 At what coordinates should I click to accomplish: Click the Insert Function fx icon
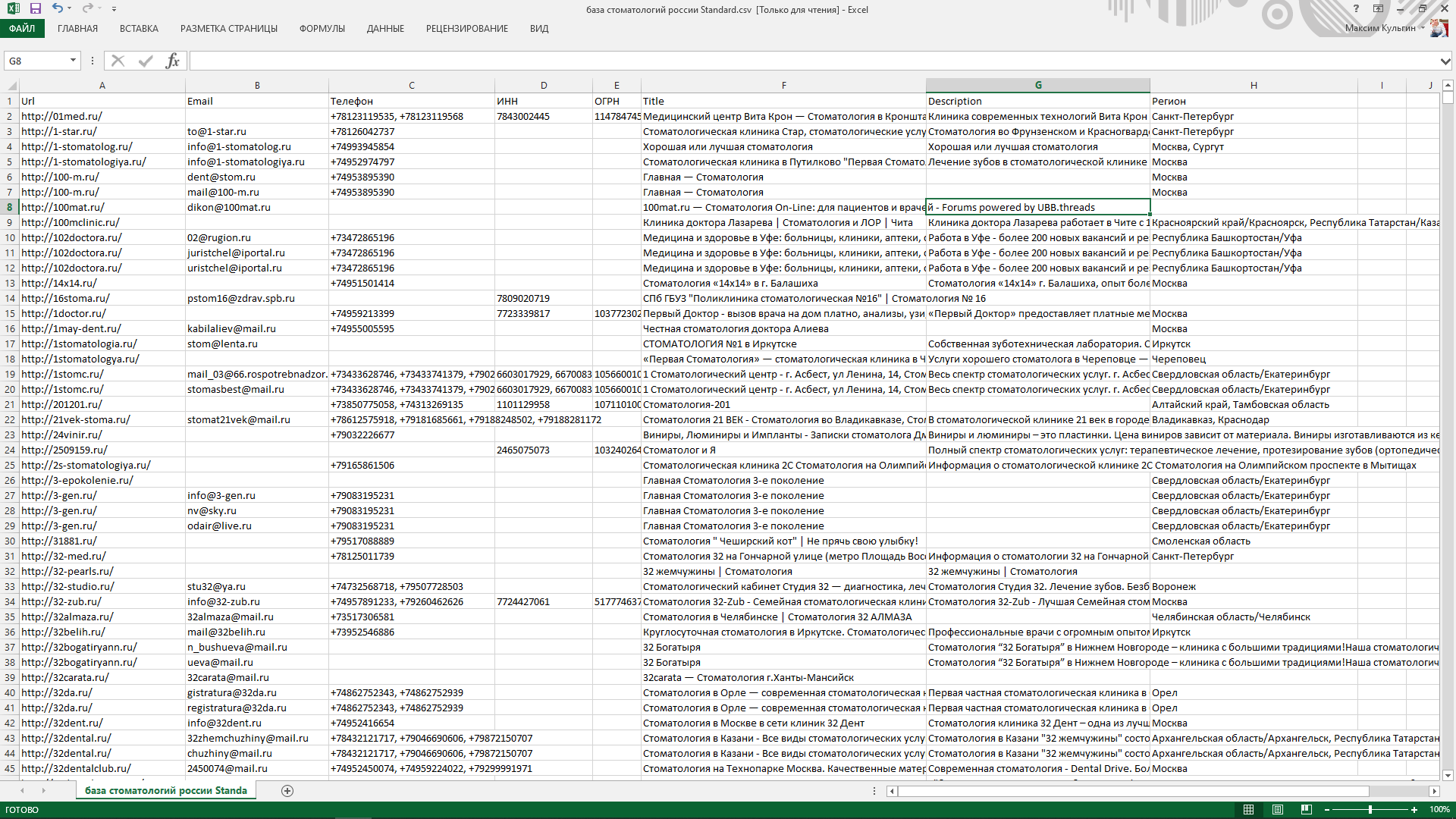click(x=172, y=61)
